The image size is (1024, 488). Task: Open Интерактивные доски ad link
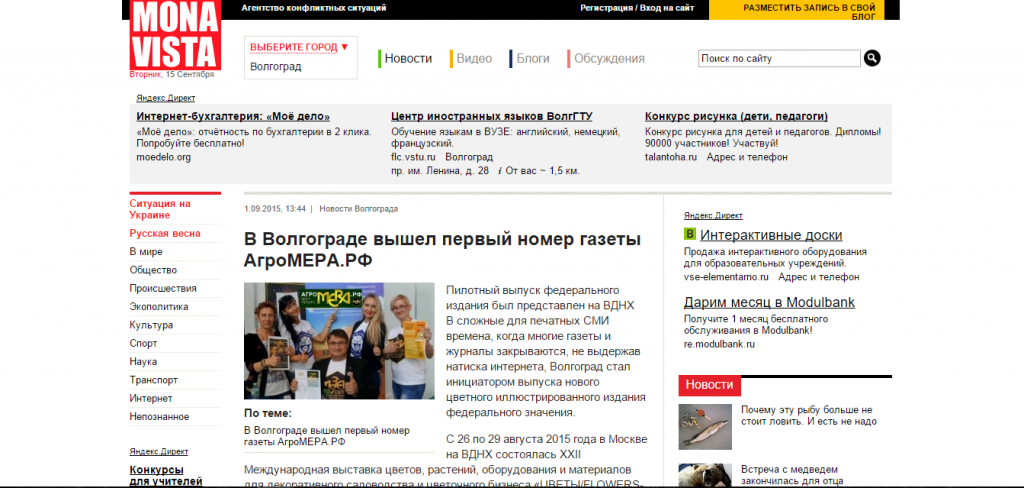click(771, 235)
